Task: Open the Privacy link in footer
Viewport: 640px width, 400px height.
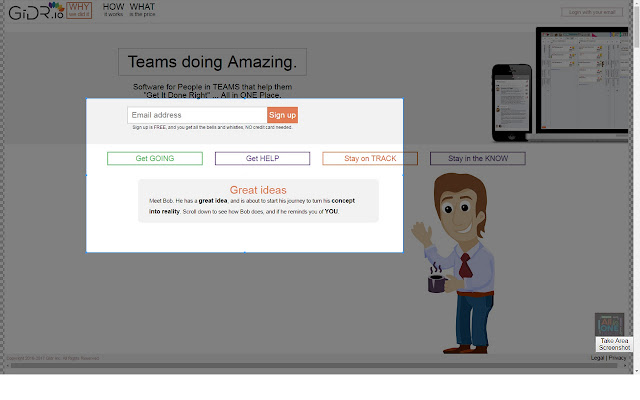Action: click(617, 358)
